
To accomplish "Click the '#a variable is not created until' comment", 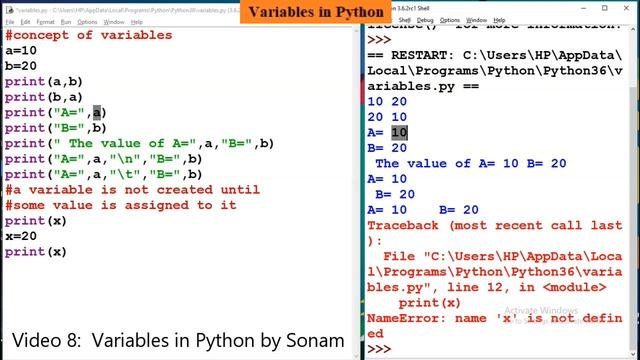I will pos(132,190).
